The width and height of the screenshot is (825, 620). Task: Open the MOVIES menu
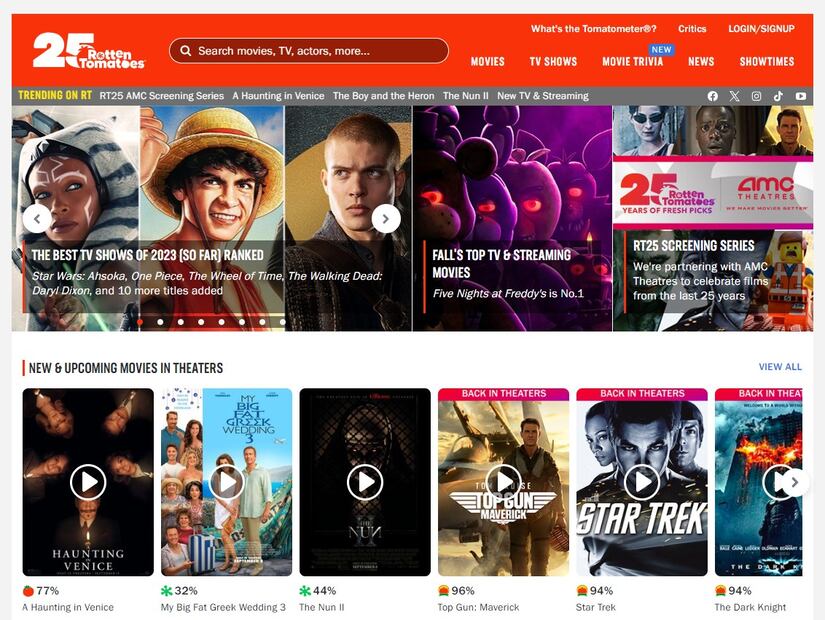tap(487, 61)
